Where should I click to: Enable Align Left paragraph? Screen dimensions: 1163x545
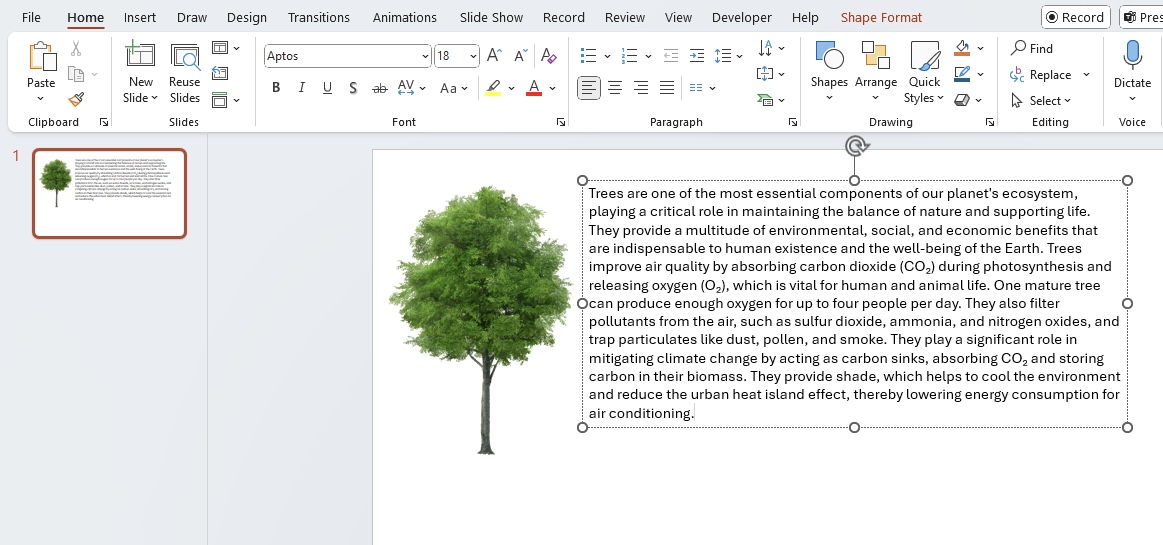click(589, 88)
